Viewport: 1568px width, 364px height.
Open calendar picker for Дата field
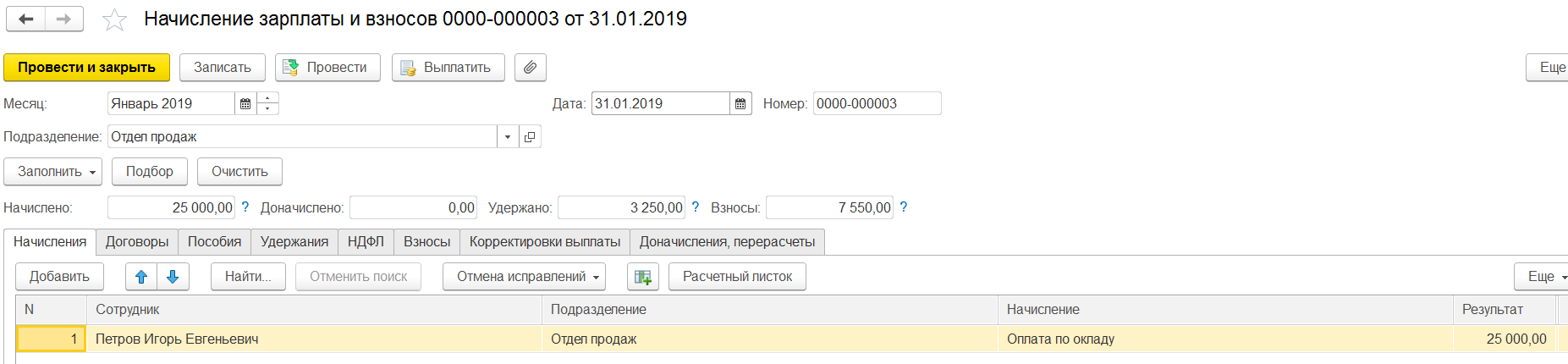740,103
